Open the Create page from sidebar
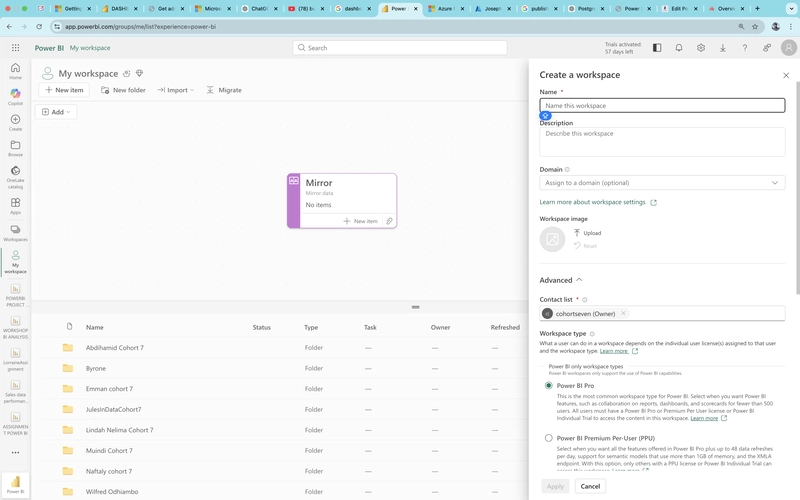 click(15, 122)
